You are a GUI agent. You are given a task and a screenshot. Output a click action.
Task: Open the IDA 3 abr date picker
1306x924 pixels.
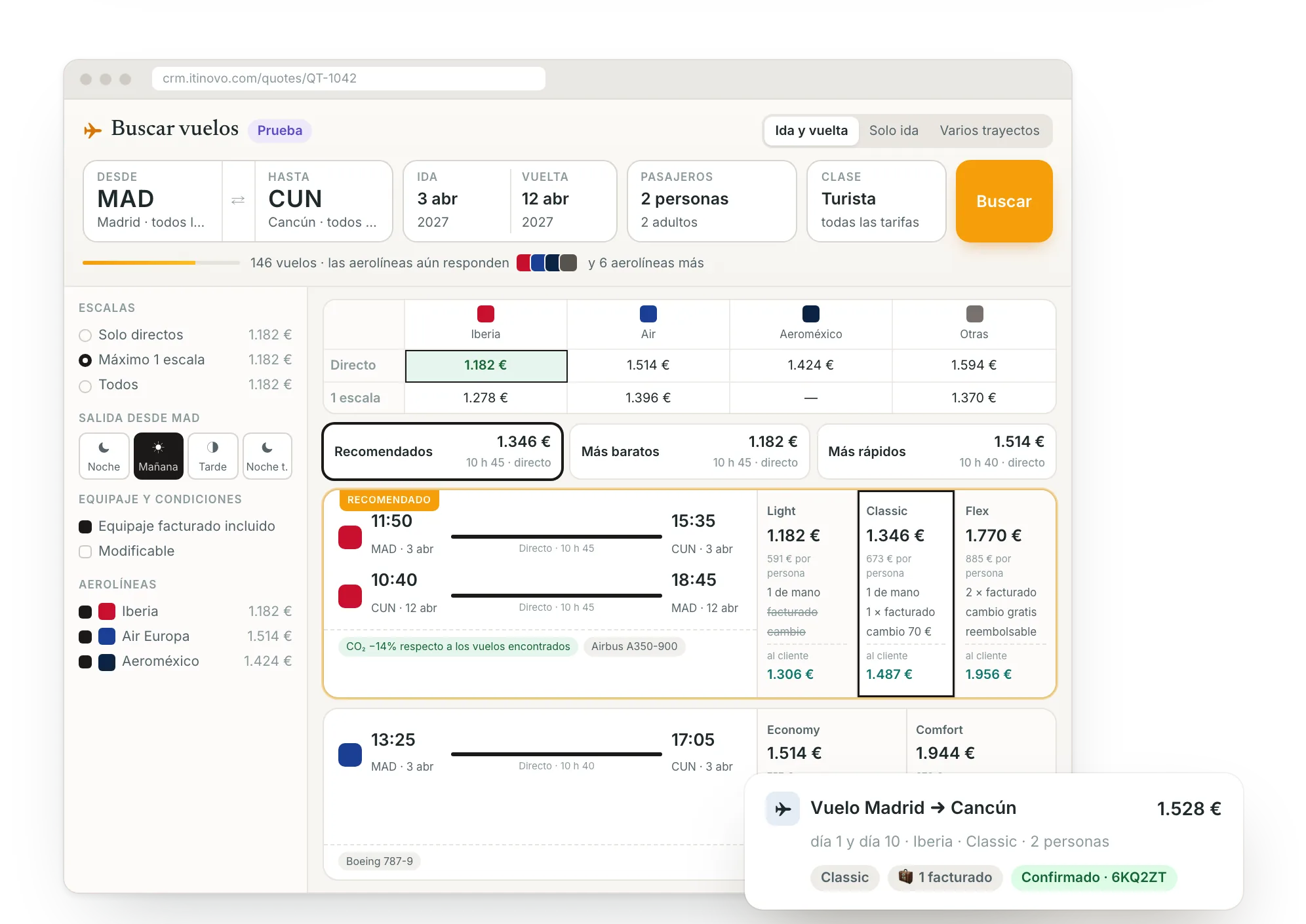(x=457, y=201)
